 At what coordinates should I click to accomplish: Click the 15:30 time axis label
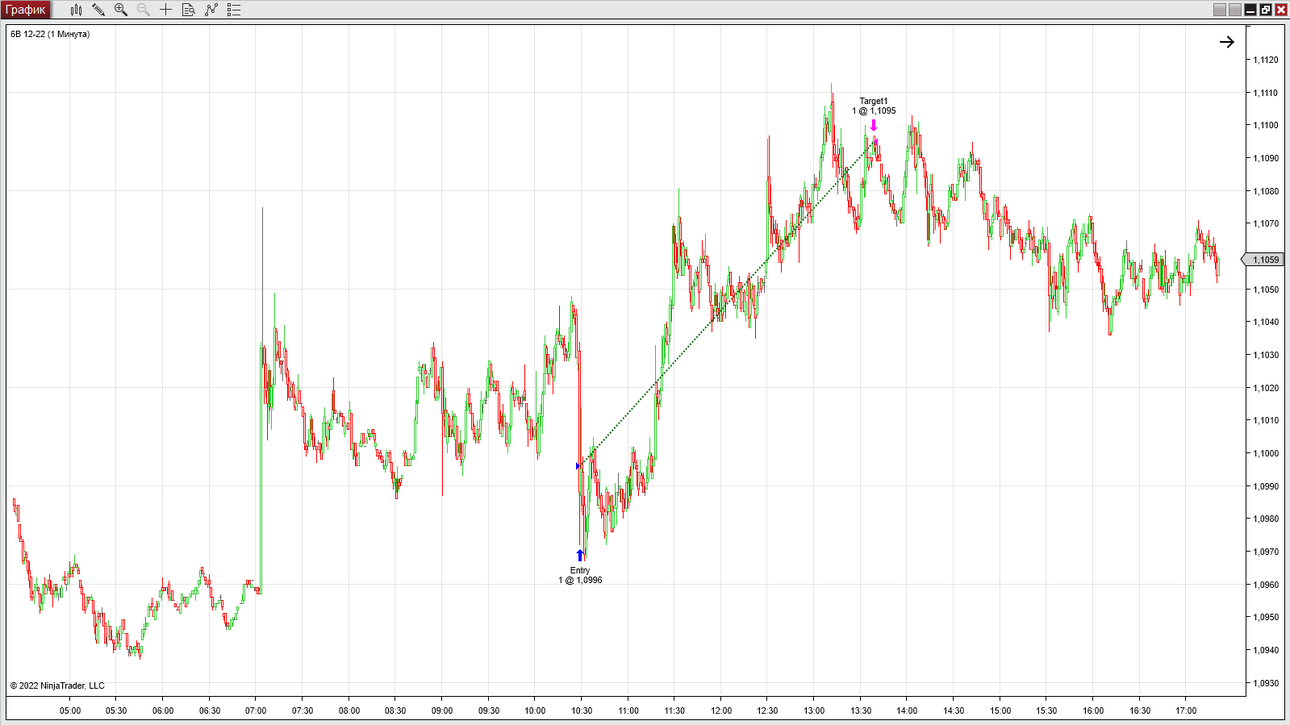(1046, 711)
